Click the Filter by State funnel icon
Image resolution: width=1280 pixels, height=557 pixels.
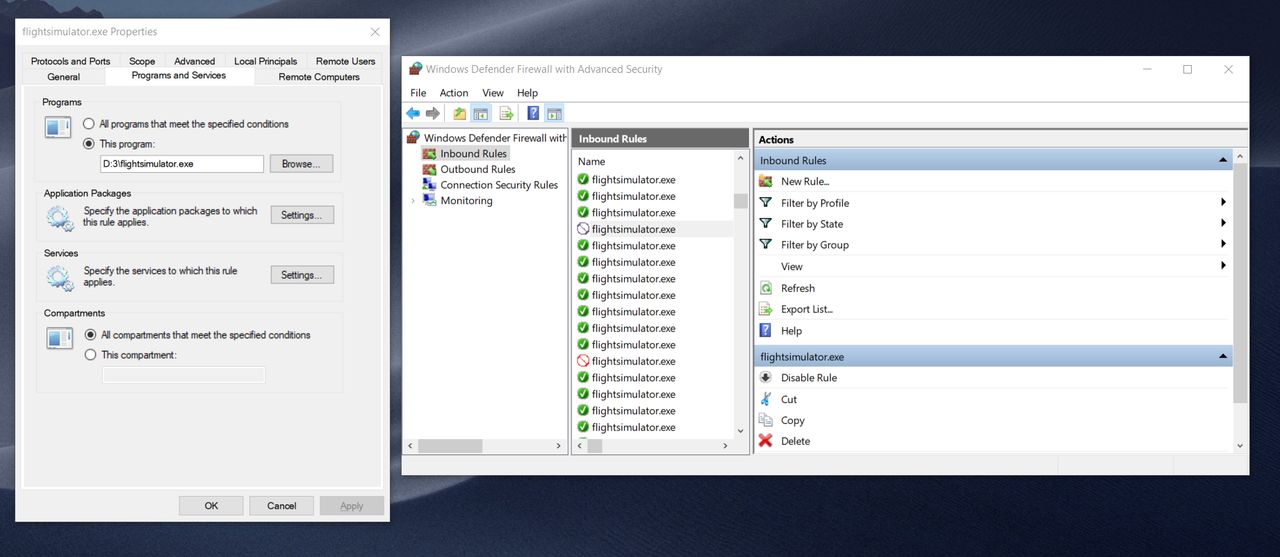point(766,223)
